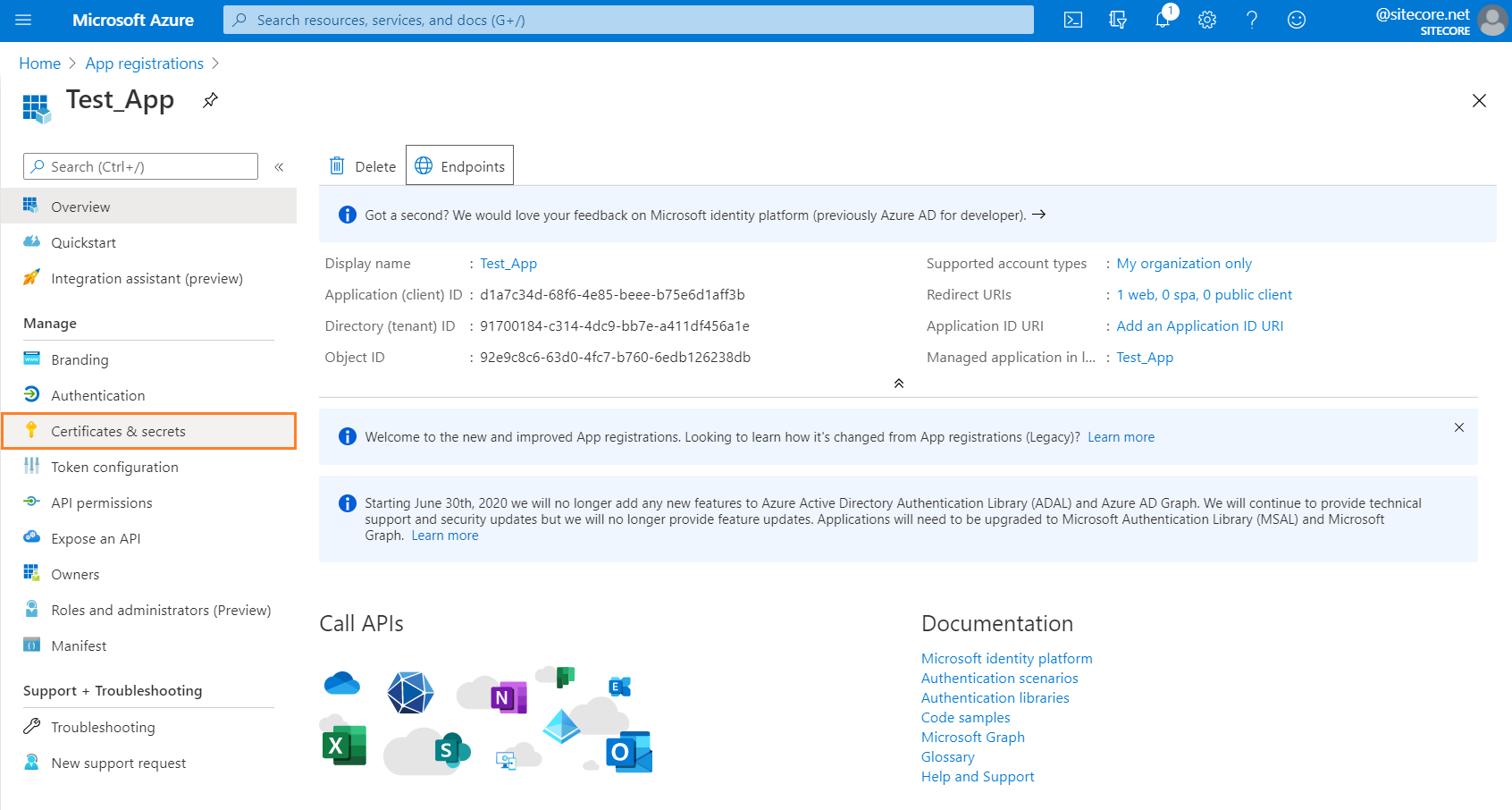
Task: Click the Microsoft Graph polyhedron icon
Action: (x=410, y=692)
